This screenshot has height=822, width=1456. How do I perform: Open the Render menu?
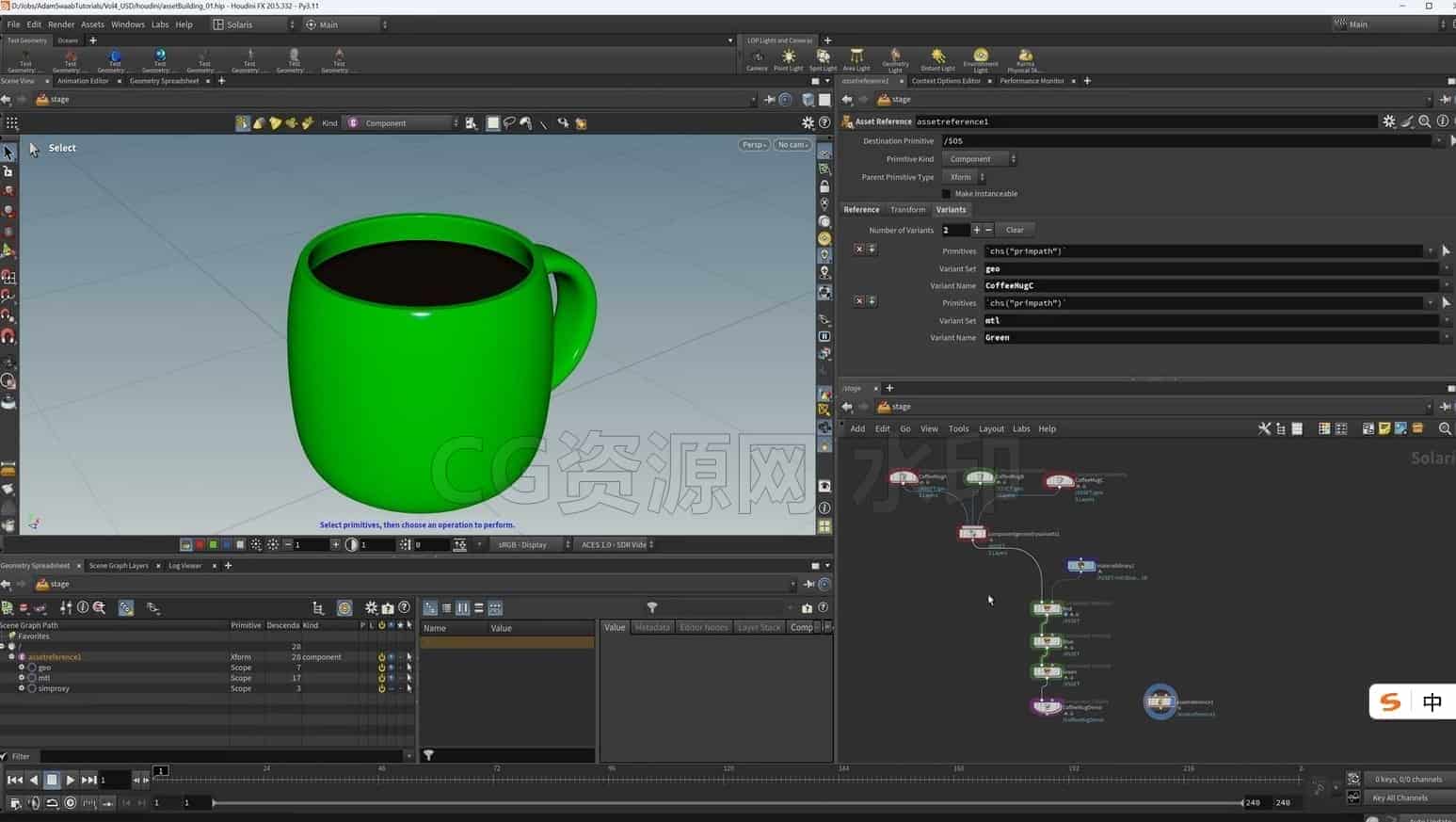tap(61, 24)
